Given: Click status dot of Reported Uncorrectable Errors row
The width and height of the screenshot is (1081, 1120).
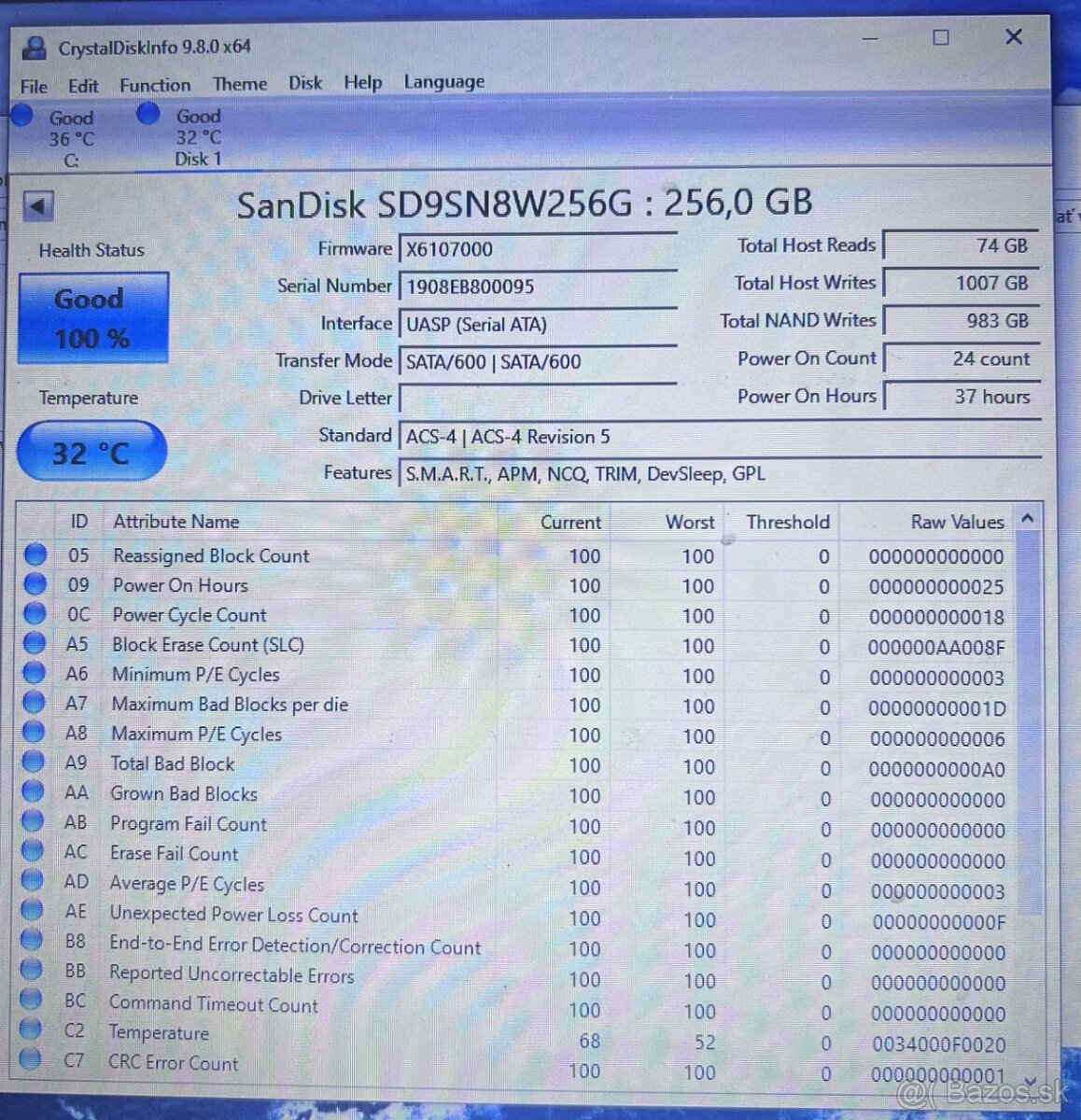Looking at the screenshot, I should coord(31,970).
